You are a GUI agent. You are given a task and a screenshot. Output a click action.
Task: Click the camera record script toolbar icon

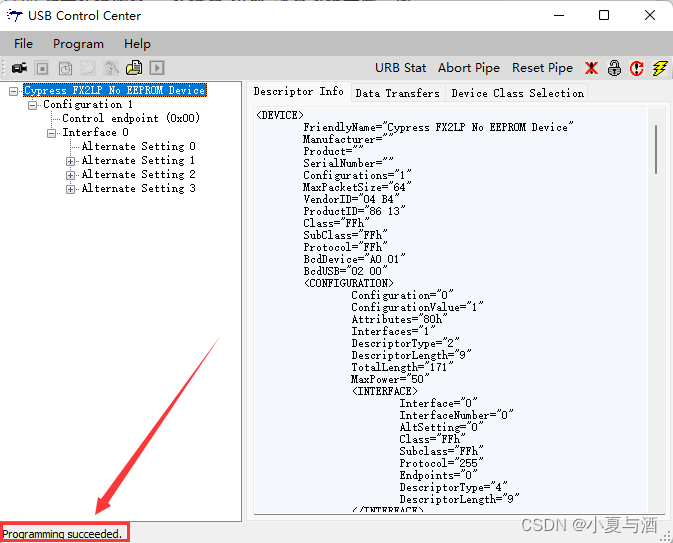click(19, 68)
